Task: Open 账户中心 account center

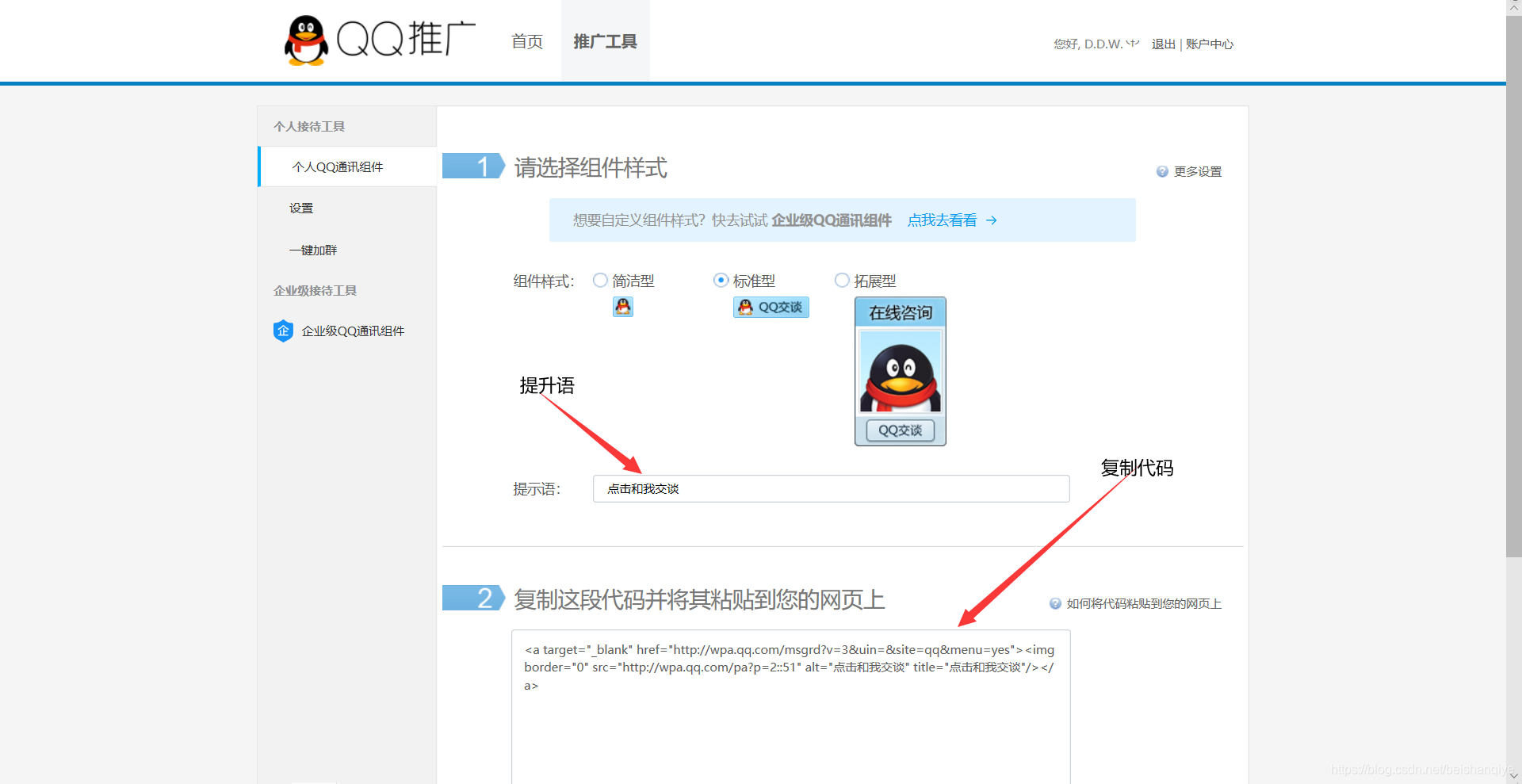Action: tap(1210, 44)
